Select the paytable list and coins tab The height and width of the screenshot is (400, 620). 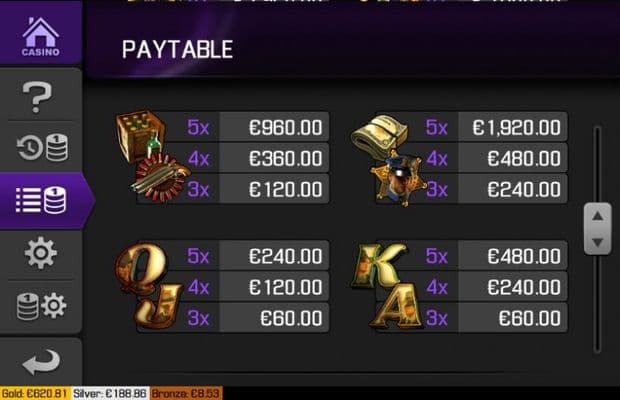pos(42,199)
